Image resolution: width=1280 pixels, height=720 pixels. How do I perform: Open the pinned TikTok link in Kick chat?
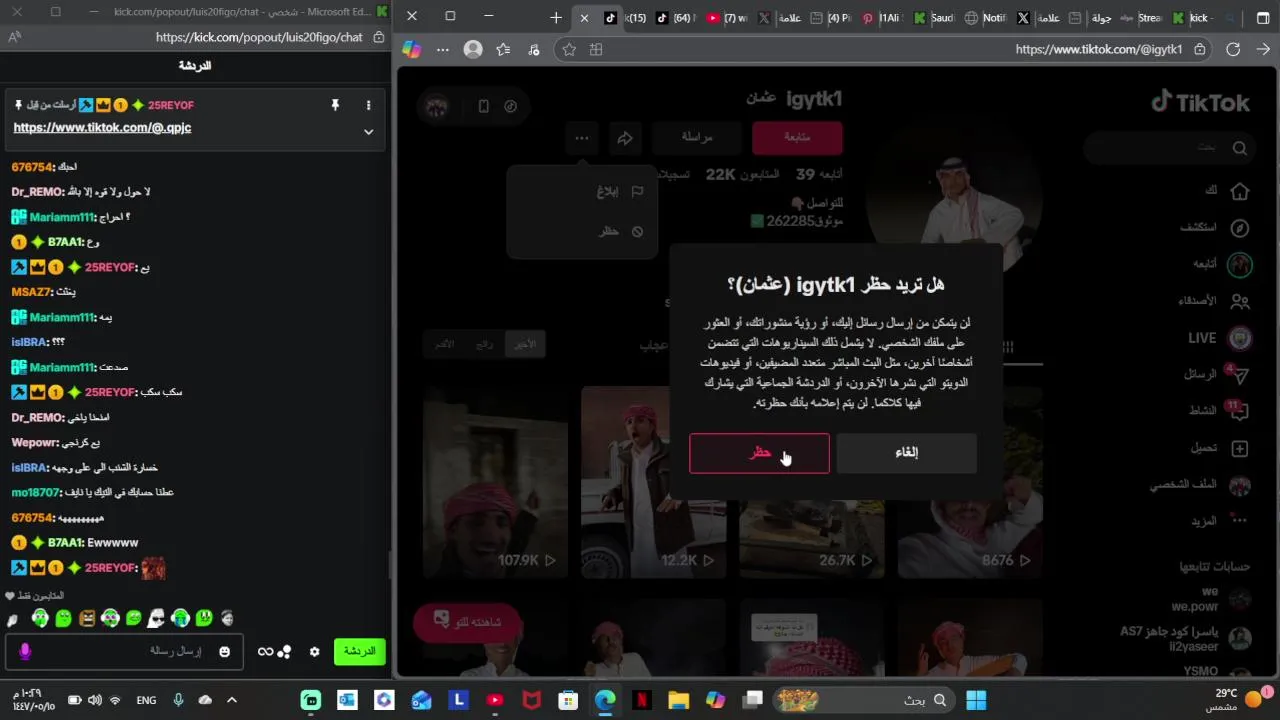[102, 128]
